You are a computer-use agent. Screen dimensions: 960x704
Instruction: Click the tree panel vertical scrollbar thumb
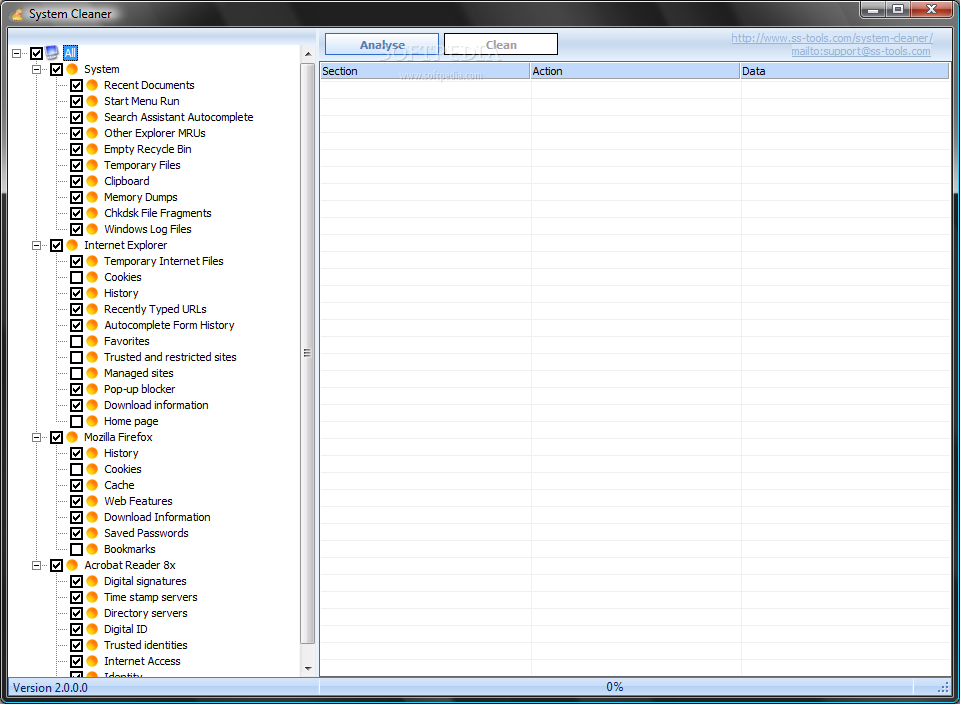[x=308, y=353]
